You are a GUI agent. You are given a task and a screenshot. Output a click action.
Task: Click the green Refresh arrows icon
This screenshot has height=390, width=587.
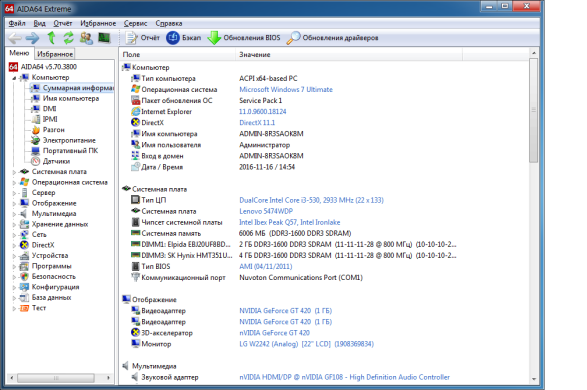(69, 37)
